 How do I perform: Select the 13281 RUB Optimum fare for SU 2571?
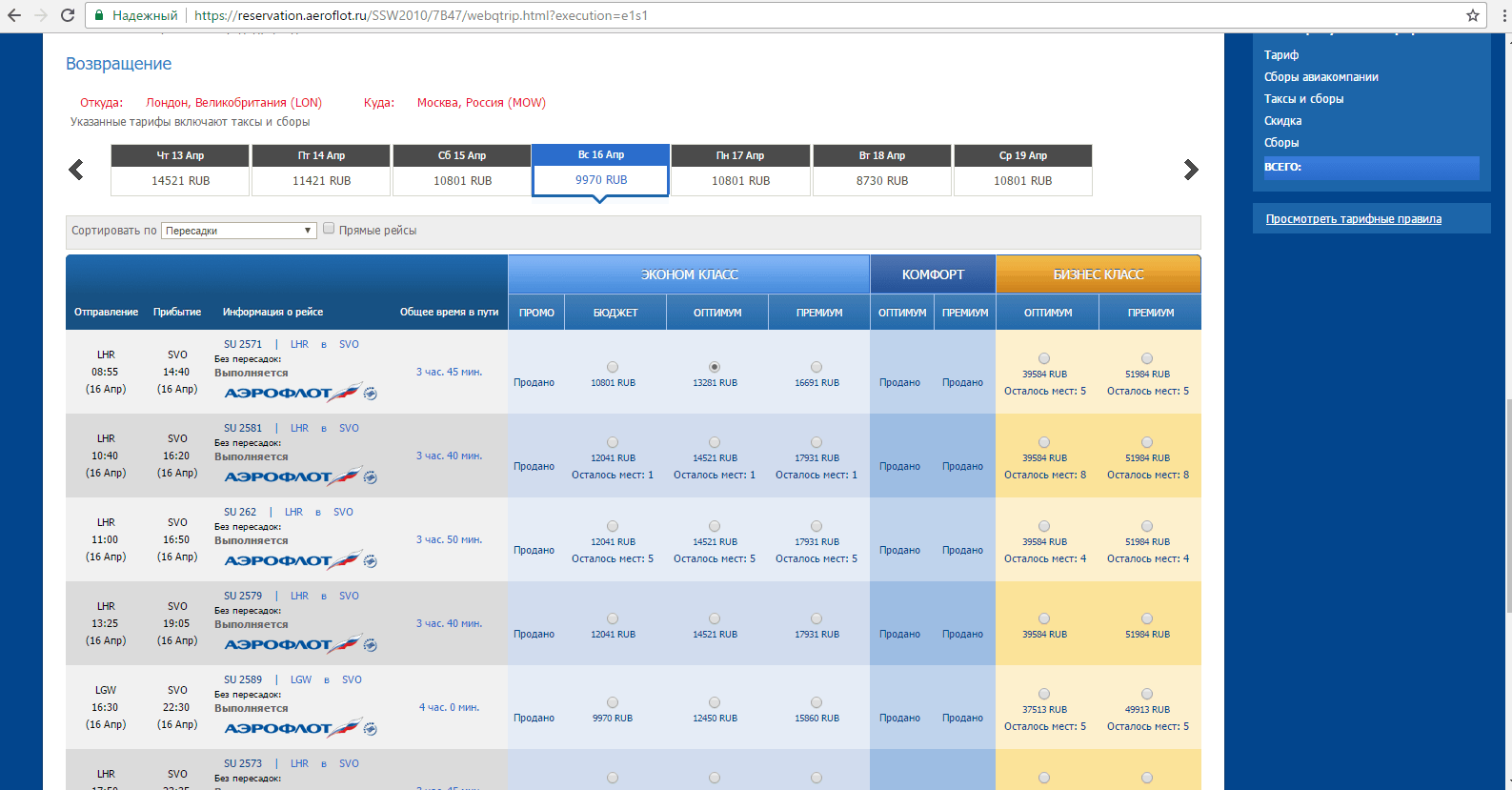pos(715,367)
